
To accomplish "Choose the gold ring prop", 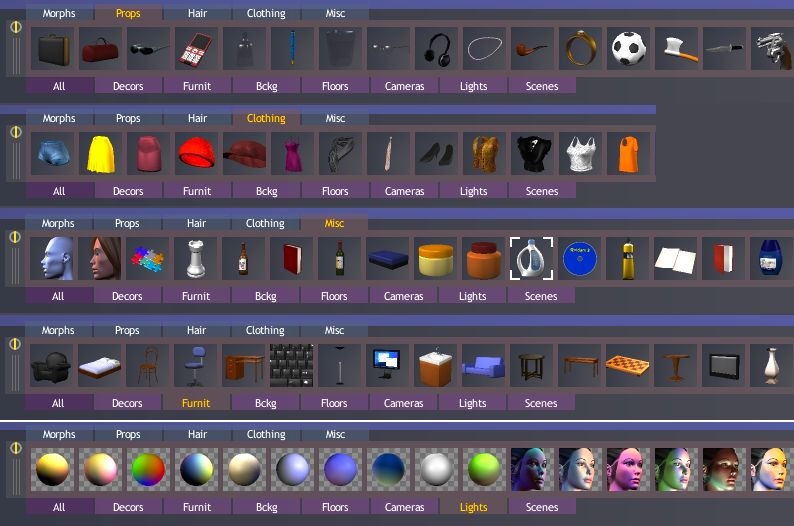I will [580, 49].
